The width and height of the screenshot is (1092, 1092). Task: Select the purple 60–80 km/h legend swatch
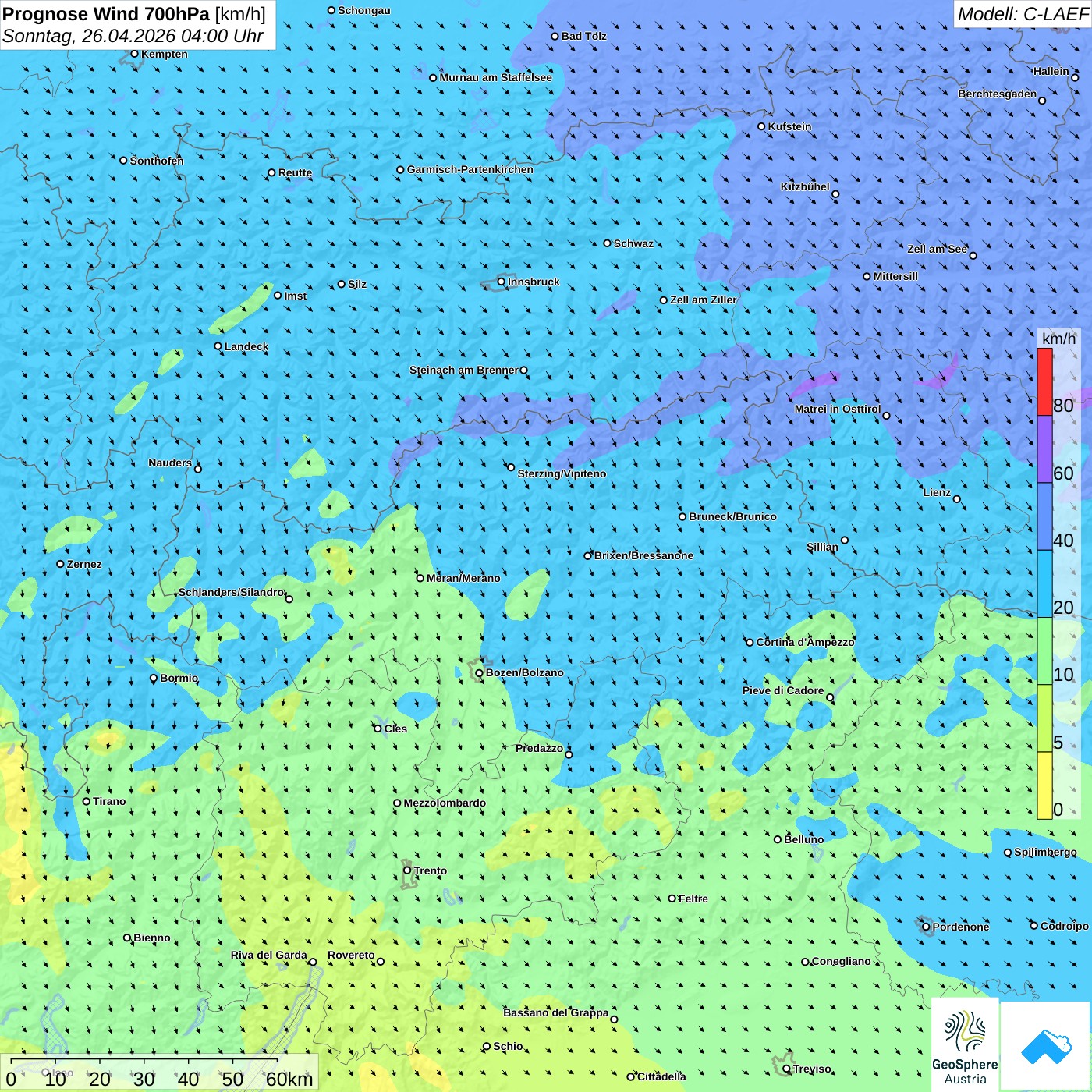tap(1044, 449)
